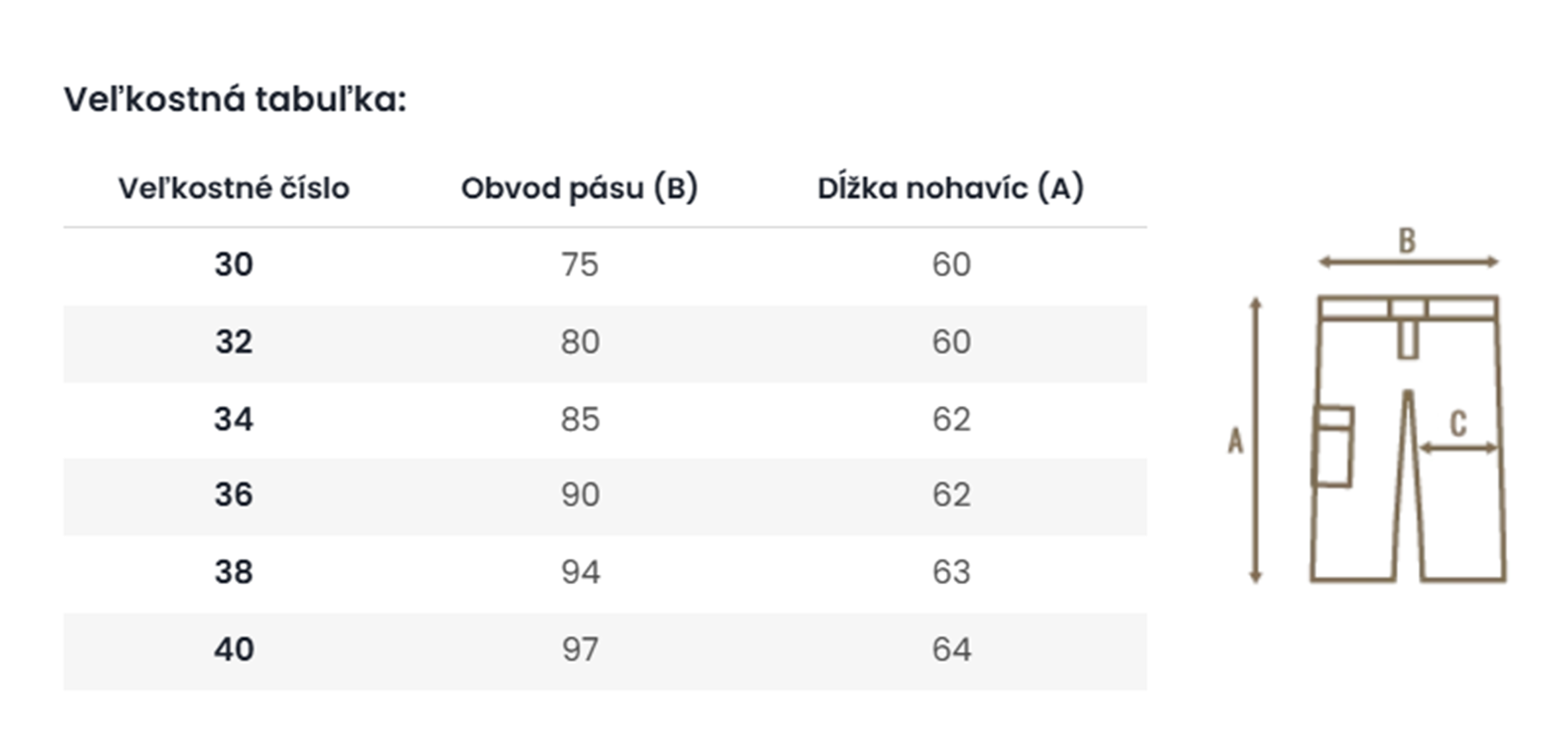The width and height of the screenshot is (1568, 748).
Task: Select size 38 row label
Action: point(234,572)
